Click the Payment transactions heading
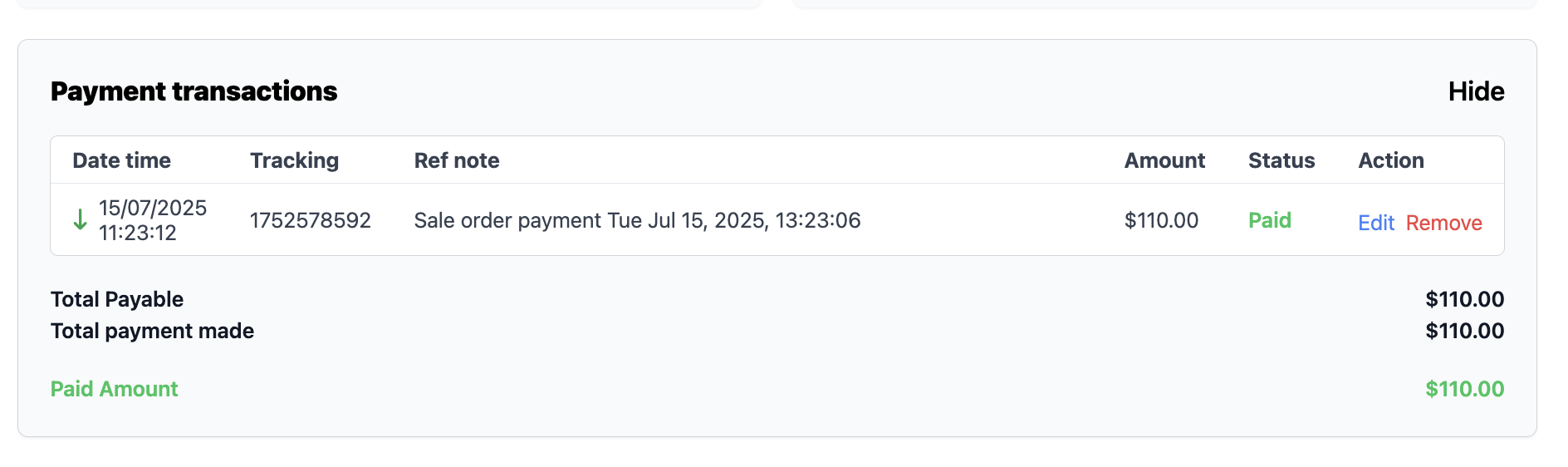Screen dimensions: 1568x467 click(194, 91)
